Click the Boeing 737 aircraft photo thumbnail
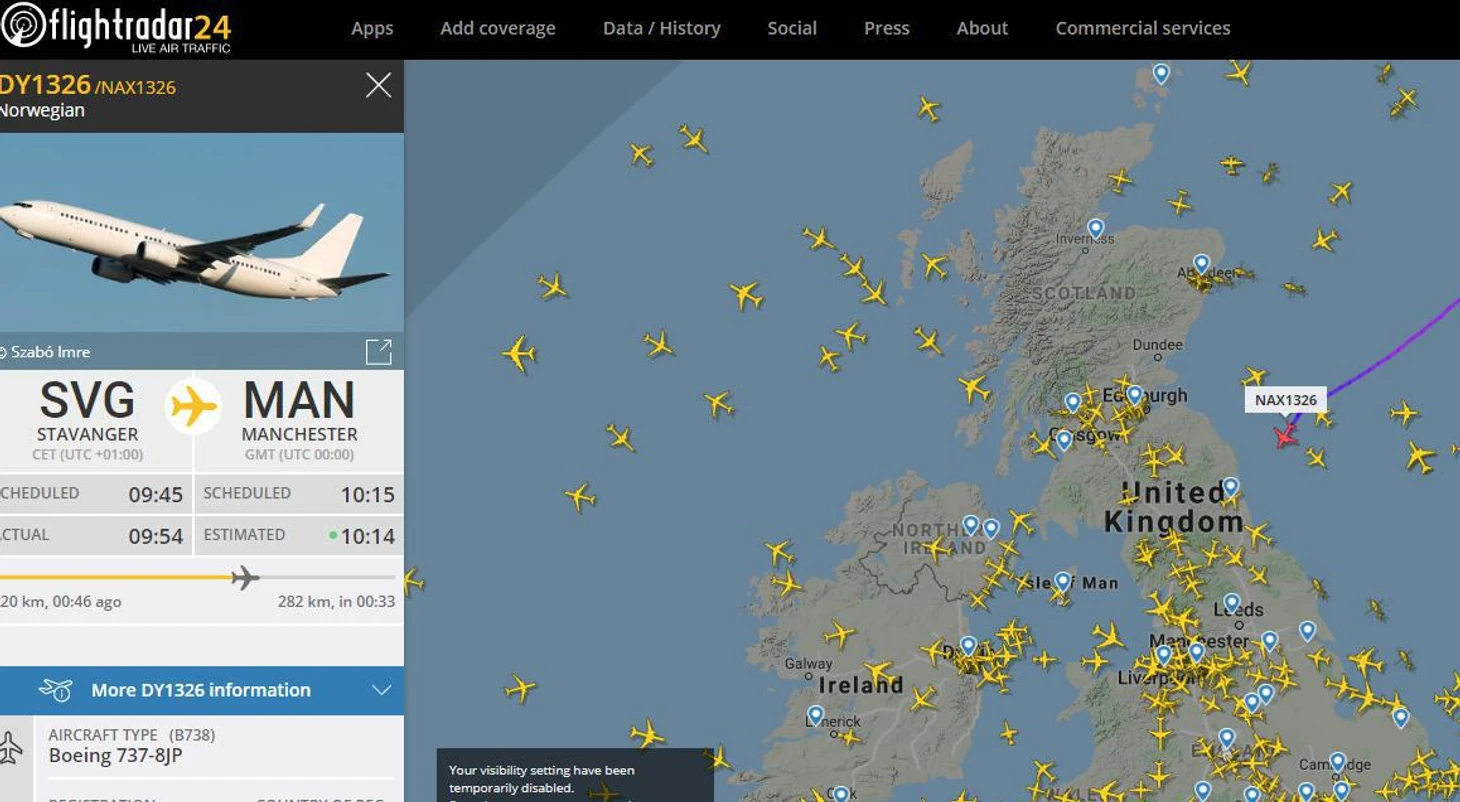This screenshot has width=1460, height=802. pyautogui.click(x=202, y=232)
